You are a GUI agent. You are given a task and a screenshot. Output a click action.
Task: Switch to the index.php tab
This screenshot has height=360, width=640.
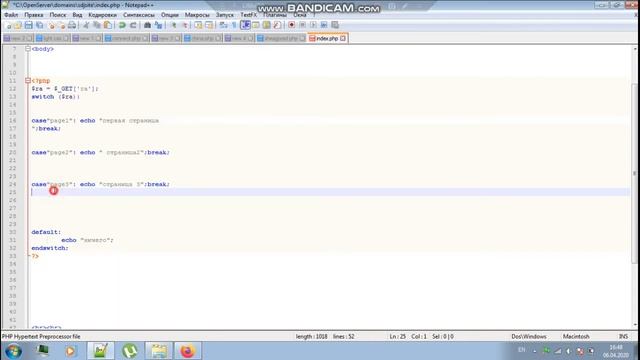(327, 38)
